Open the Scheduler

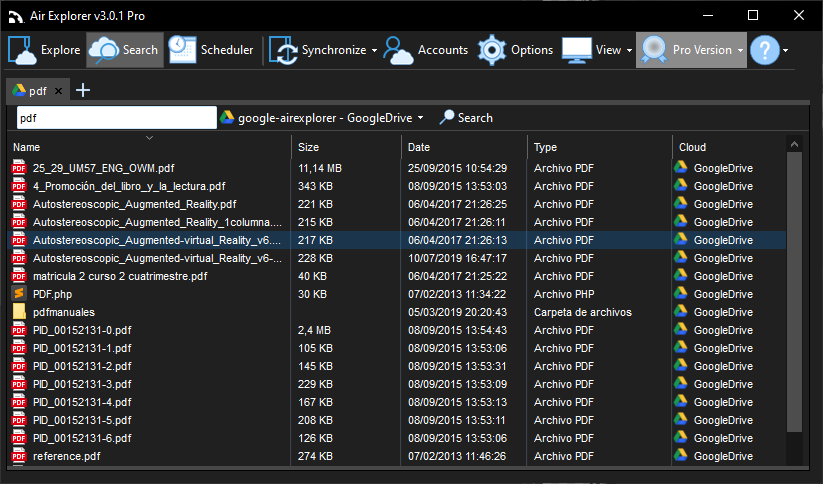211,50
